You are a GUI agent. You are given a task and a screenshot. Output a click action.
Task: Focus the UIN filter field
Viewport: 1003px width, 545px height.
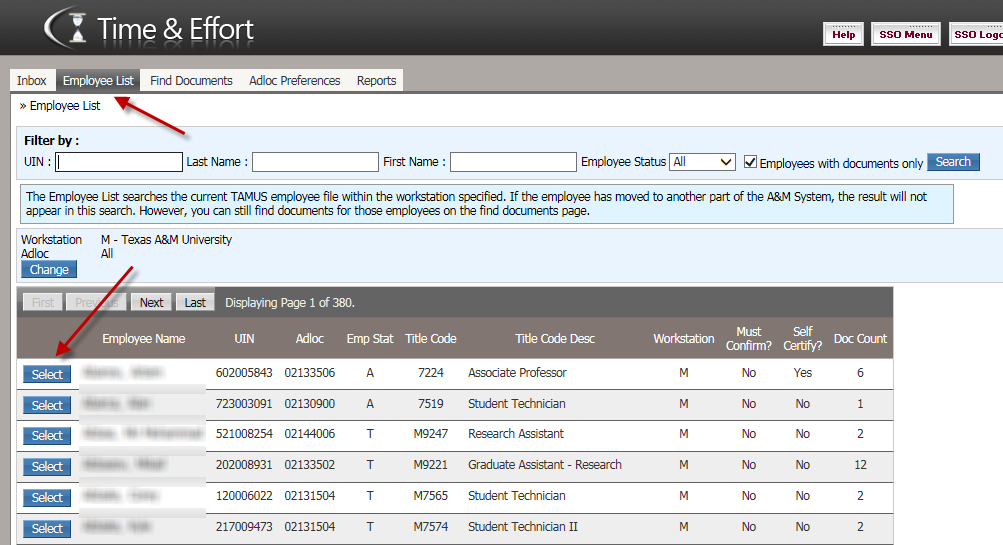click(x=119, y=162)
